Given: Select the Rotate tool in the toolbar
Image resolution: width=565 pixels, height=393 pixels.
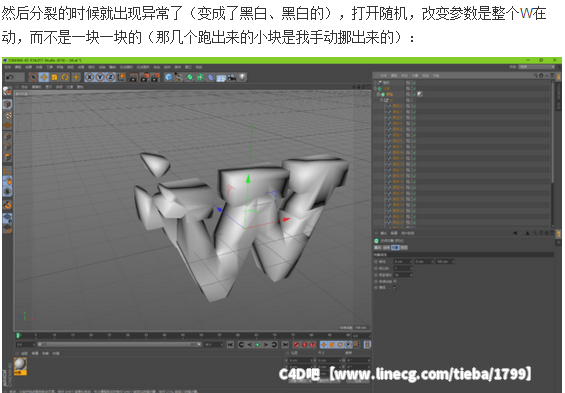Looking at the screenshot, I should 65,77.
